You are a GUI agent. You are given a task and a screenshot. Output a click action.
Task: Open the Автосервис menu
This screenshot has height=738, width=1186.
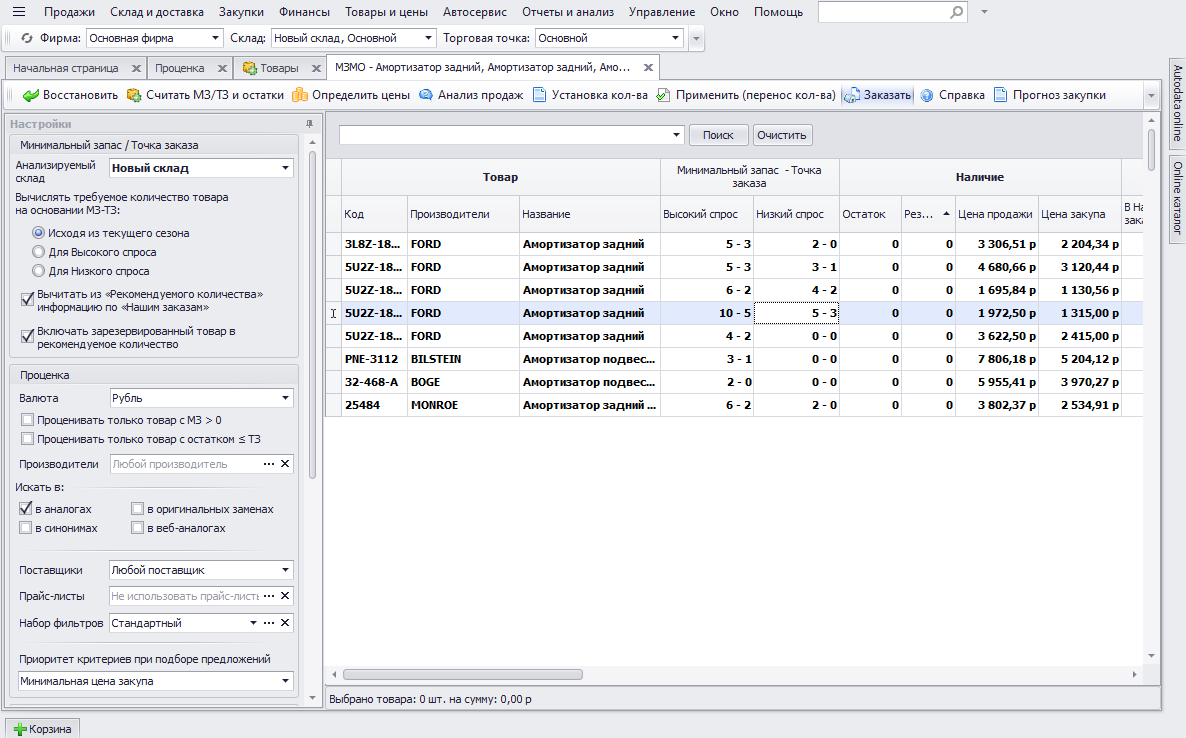point(475,12)
